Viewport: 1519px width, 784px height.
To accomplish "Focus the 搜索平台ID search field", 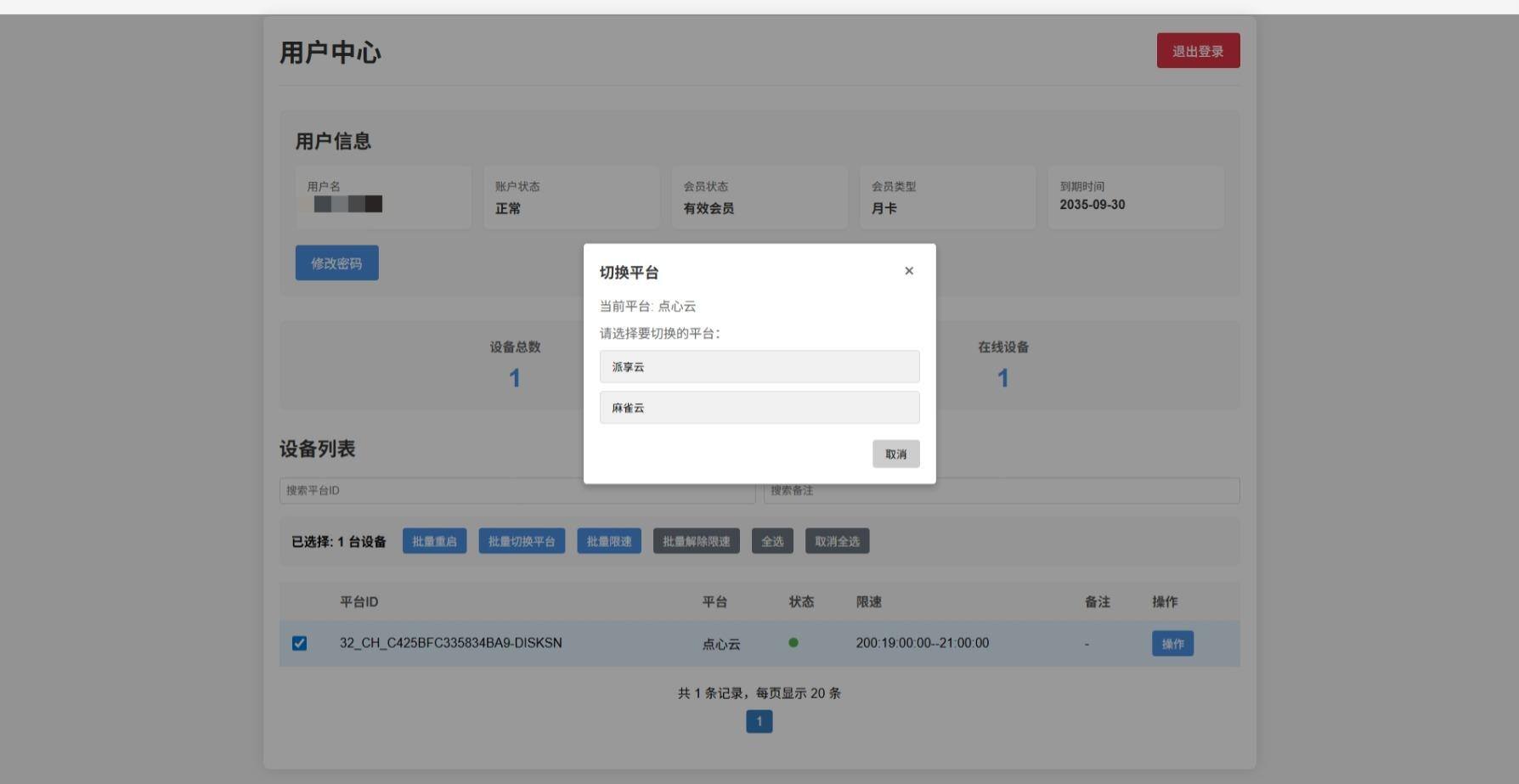I will [425, 491].
